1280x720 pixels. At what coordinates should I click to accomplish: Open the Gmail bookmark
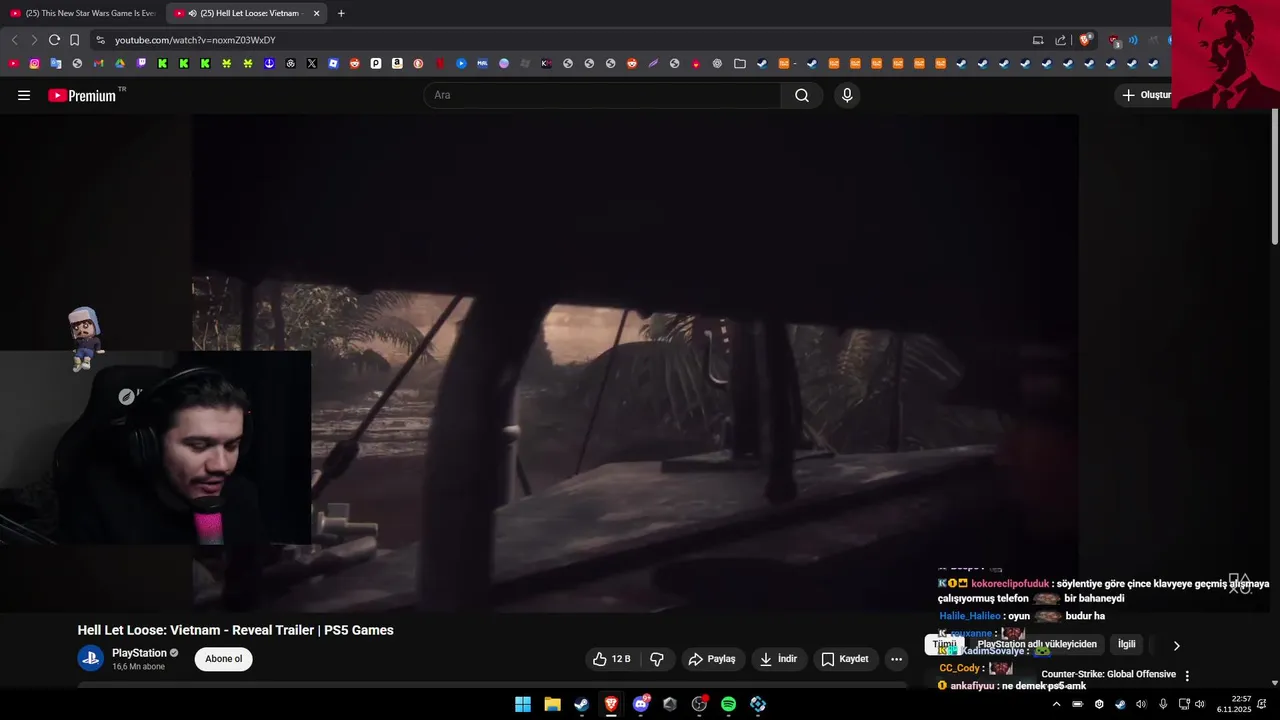tap(98, 63)
